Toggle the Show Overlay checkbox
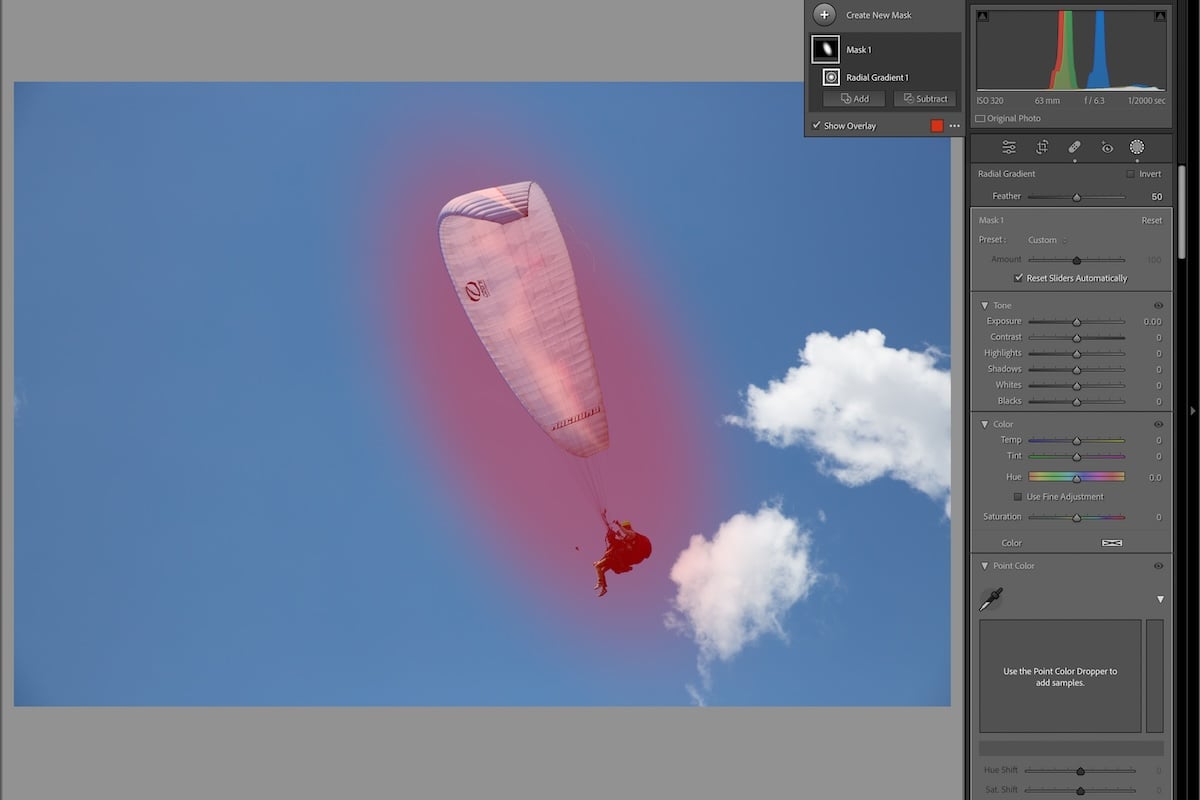This screenshot has height=800, width=1200. pos(817,125)
